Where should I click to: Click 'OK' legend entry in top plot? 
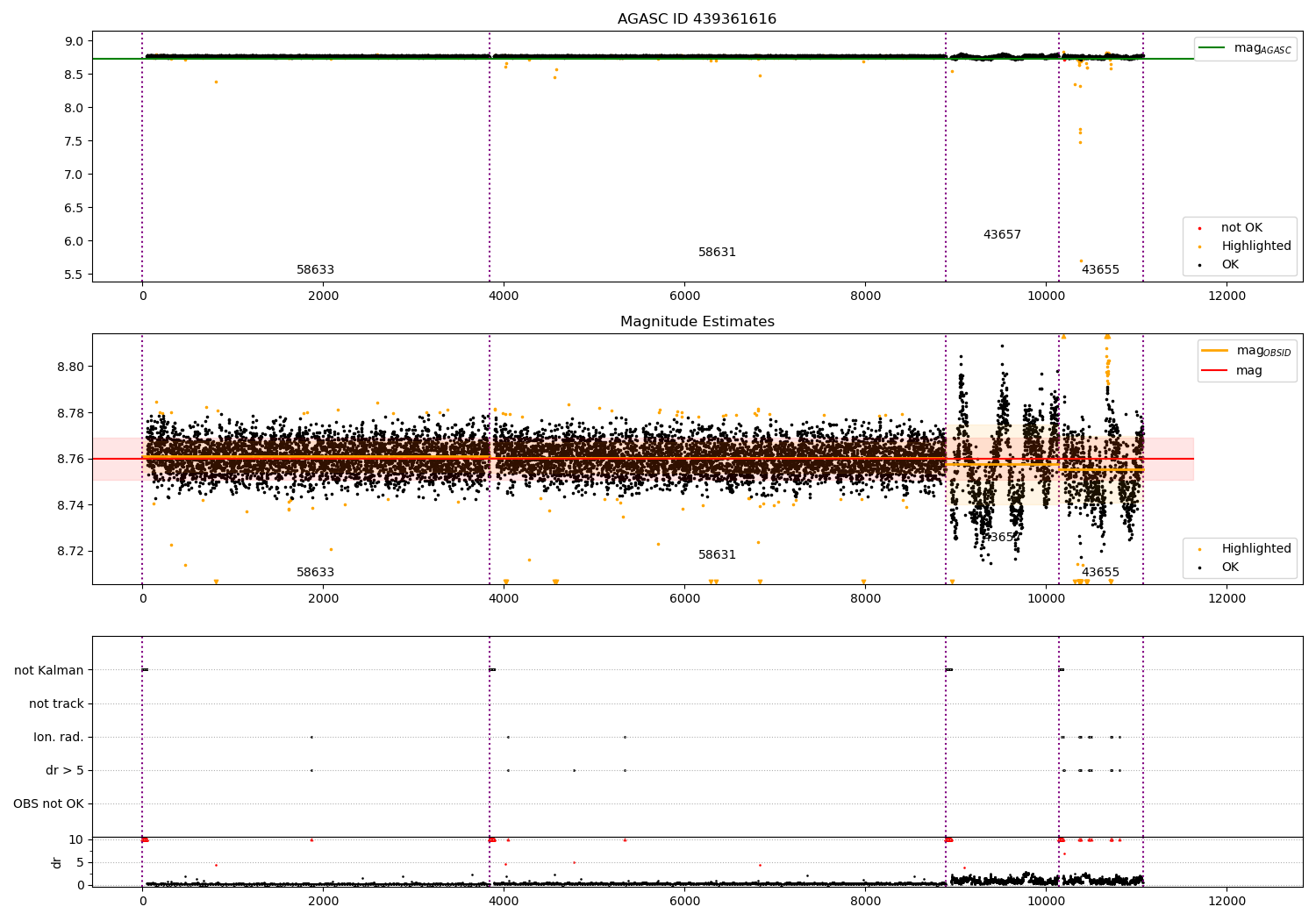1219,265
